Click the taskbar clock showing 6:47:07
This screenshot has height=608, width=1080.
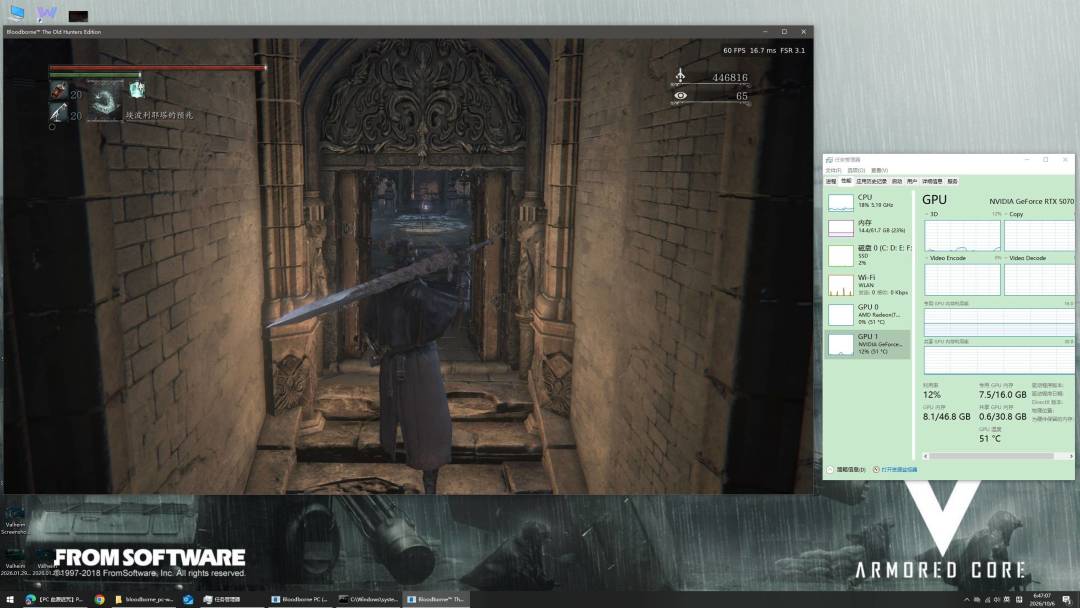(1042, 600)
